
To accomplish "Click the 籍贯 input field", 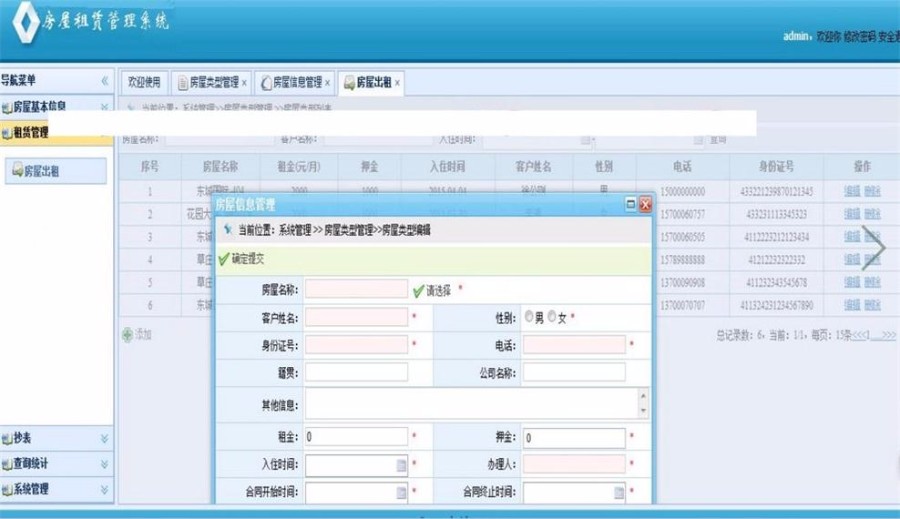I will pyautogui.click(x=356, y=372).
